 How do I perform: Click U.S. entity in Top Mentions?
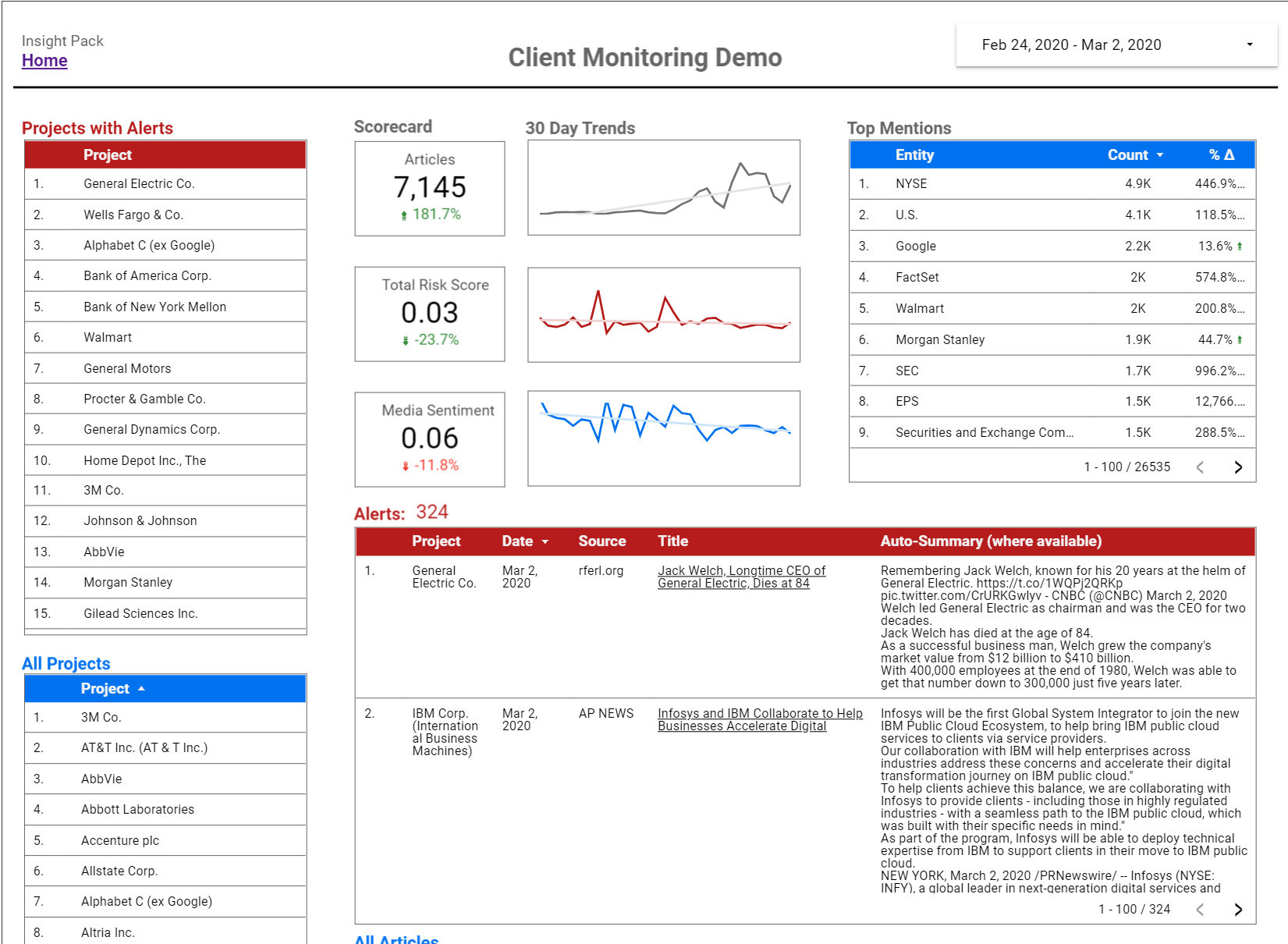907,215
